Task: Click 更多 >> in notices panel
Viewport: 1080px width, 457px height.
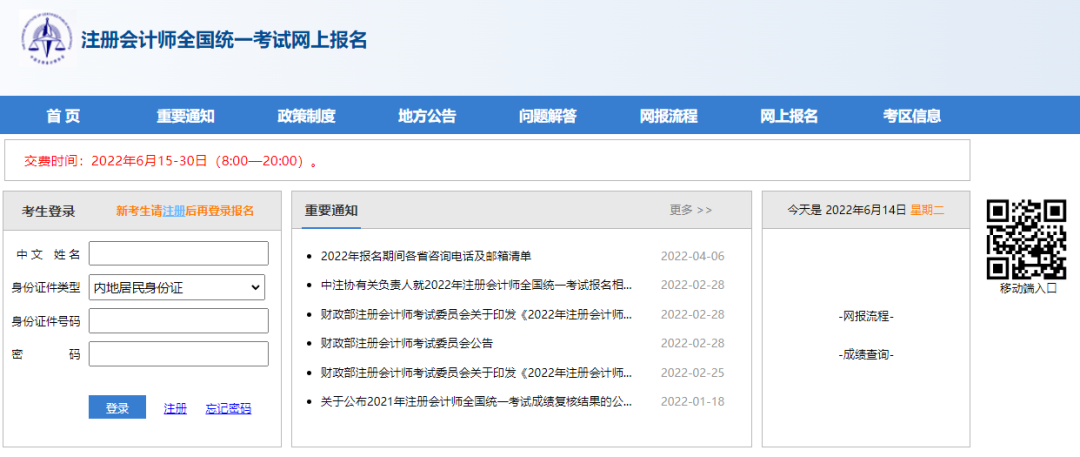Action: point(691,210)
